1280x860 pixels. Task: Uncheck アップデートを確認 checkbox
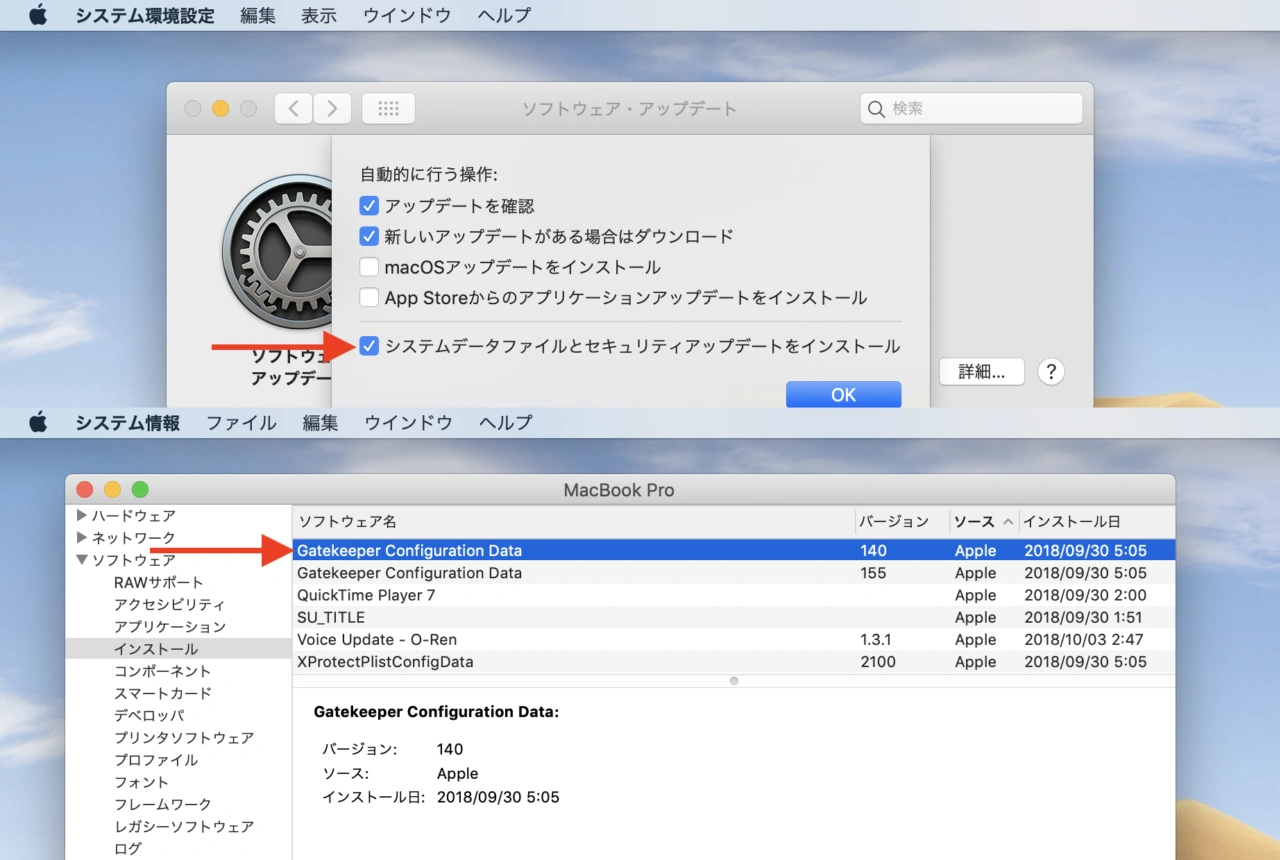pyautogui.click(x=369, y=206)
